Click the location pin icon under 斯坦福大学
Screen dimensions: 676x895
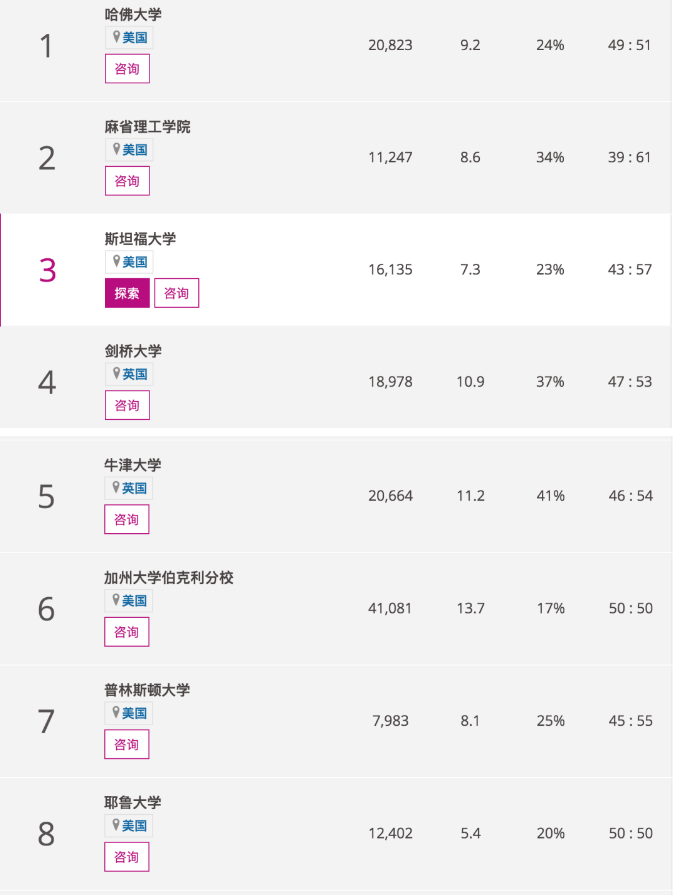tap(116, 261)
